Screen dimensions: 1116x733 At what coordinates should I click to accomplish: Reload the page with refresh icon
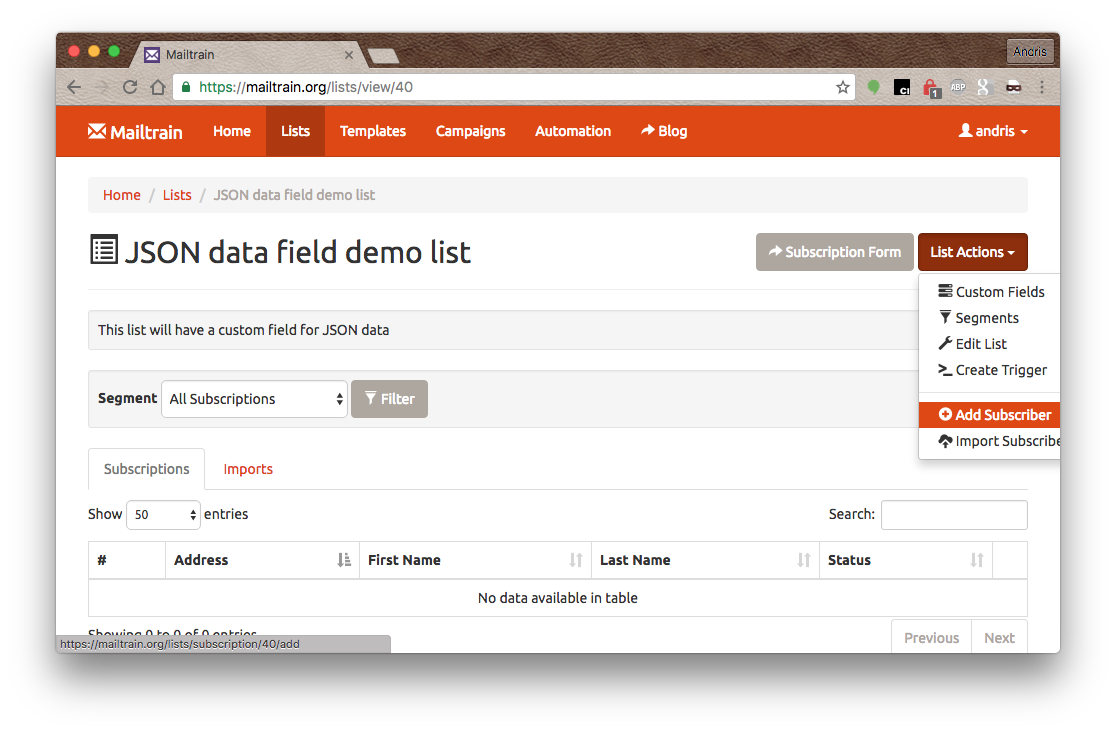(130, 88)
